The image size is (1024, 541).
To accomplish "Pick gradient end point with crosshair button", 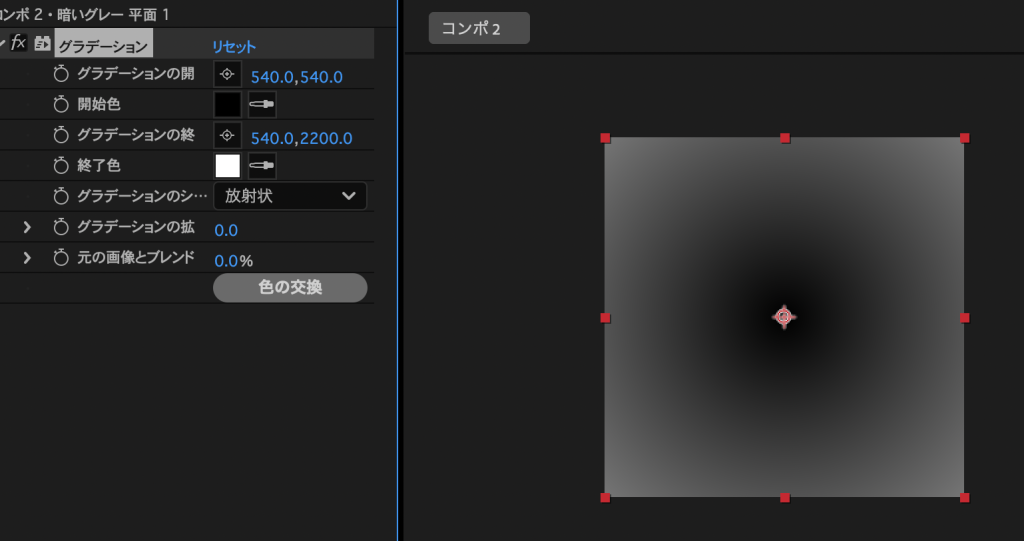I will (227, 135).
